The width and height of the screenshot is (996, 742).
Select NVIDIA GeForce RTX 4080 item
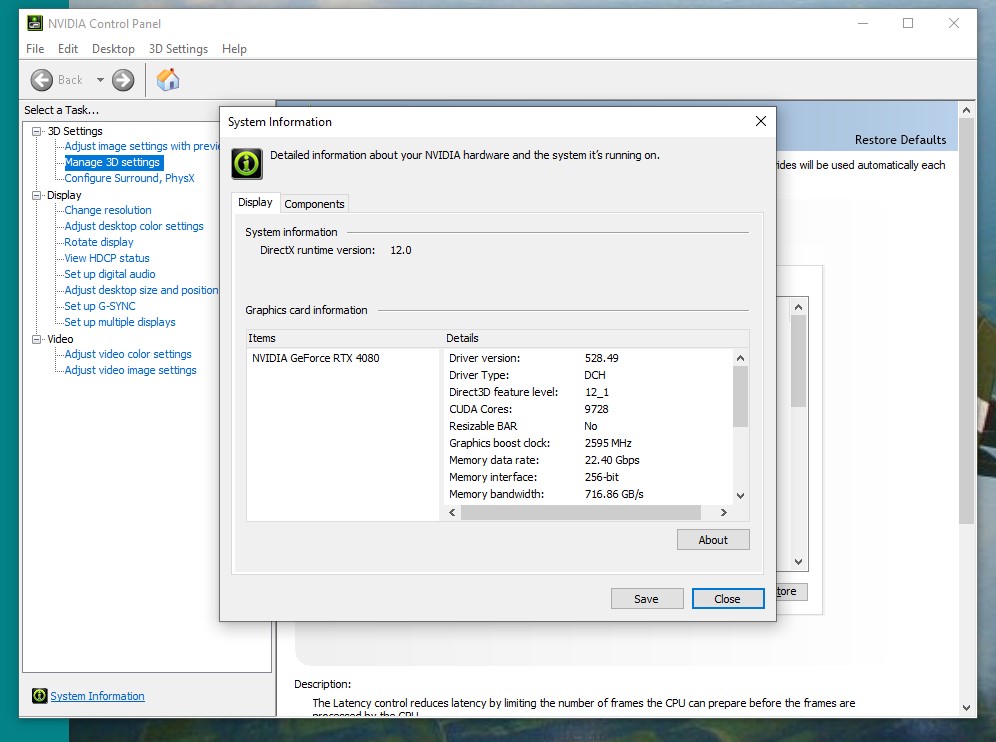[316, 358]
